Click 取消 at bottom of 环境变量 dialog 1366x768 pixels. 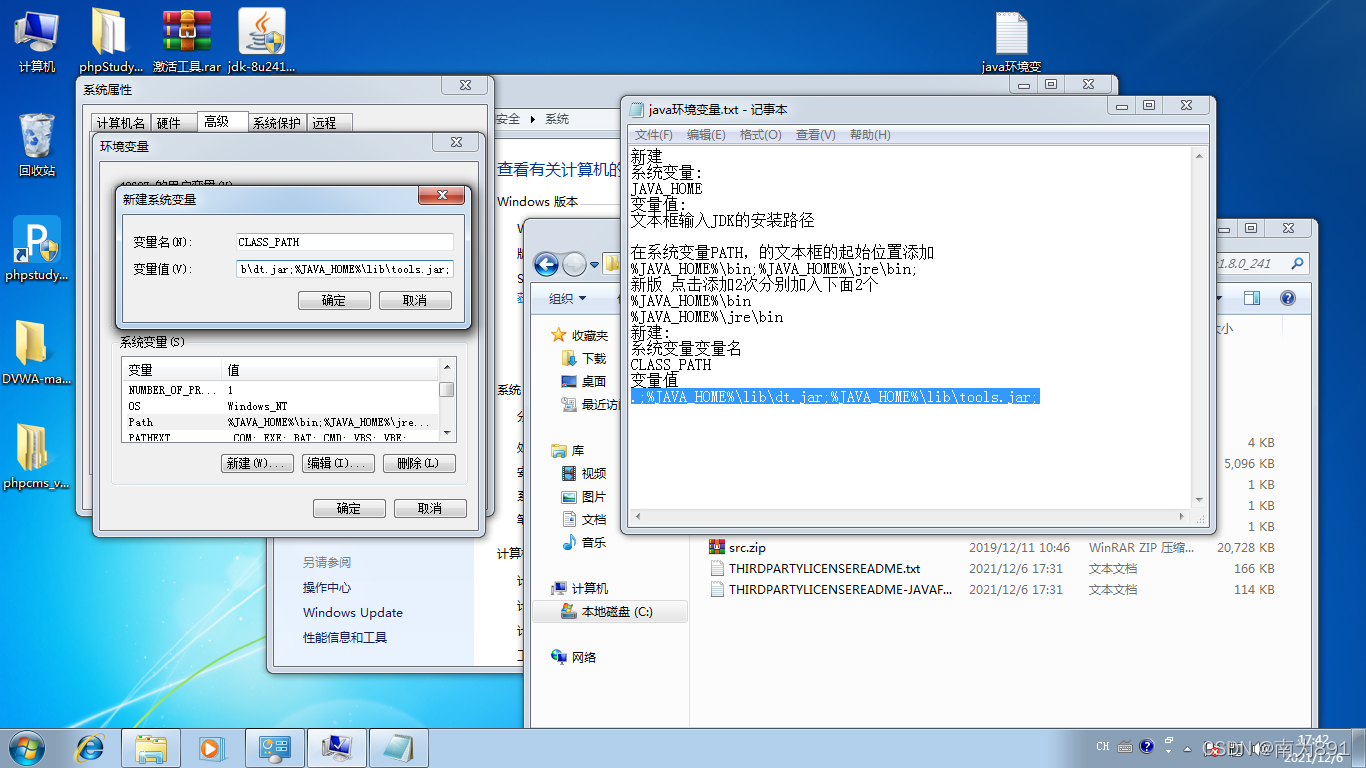(430, 508)
